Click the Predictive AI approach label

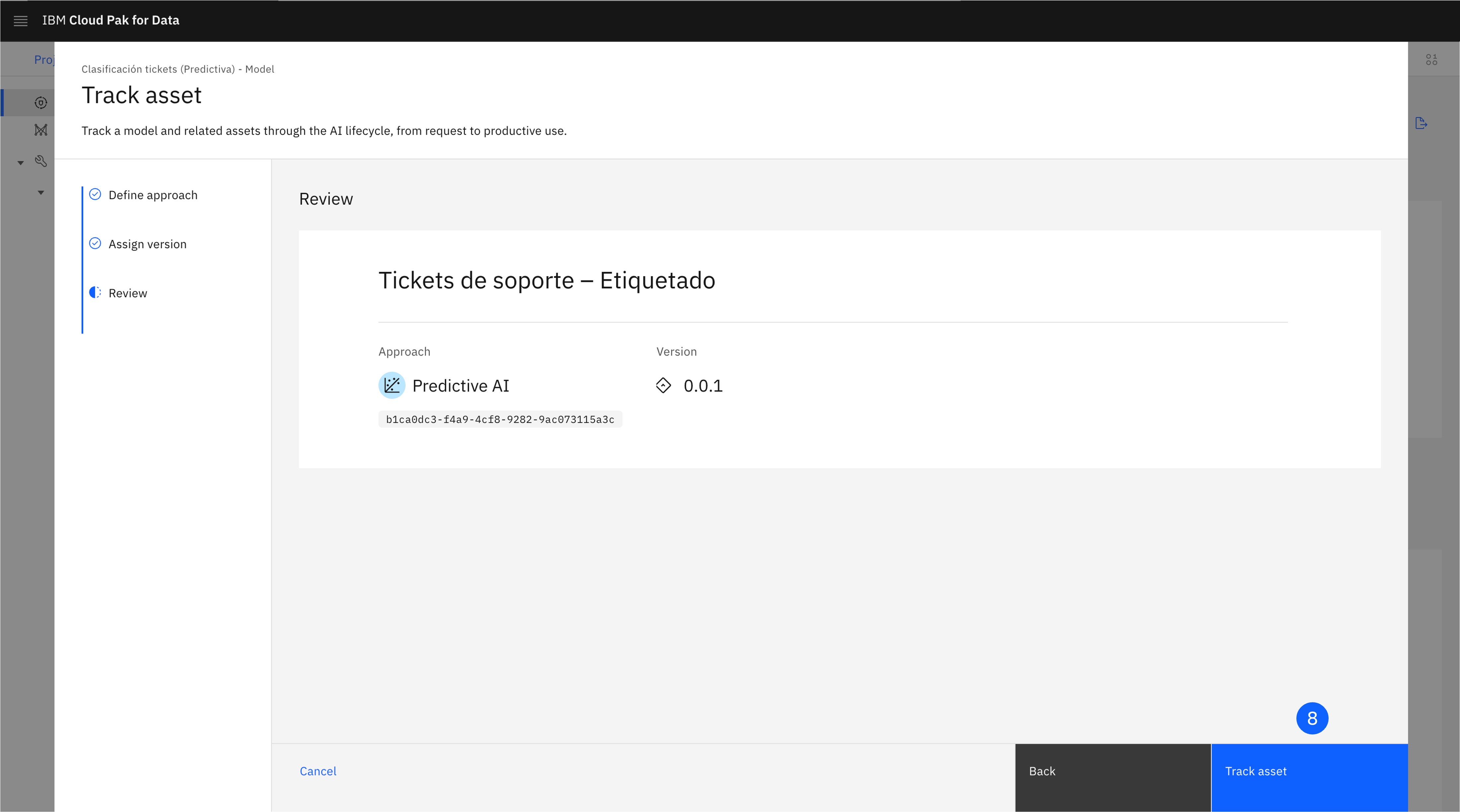461,386
